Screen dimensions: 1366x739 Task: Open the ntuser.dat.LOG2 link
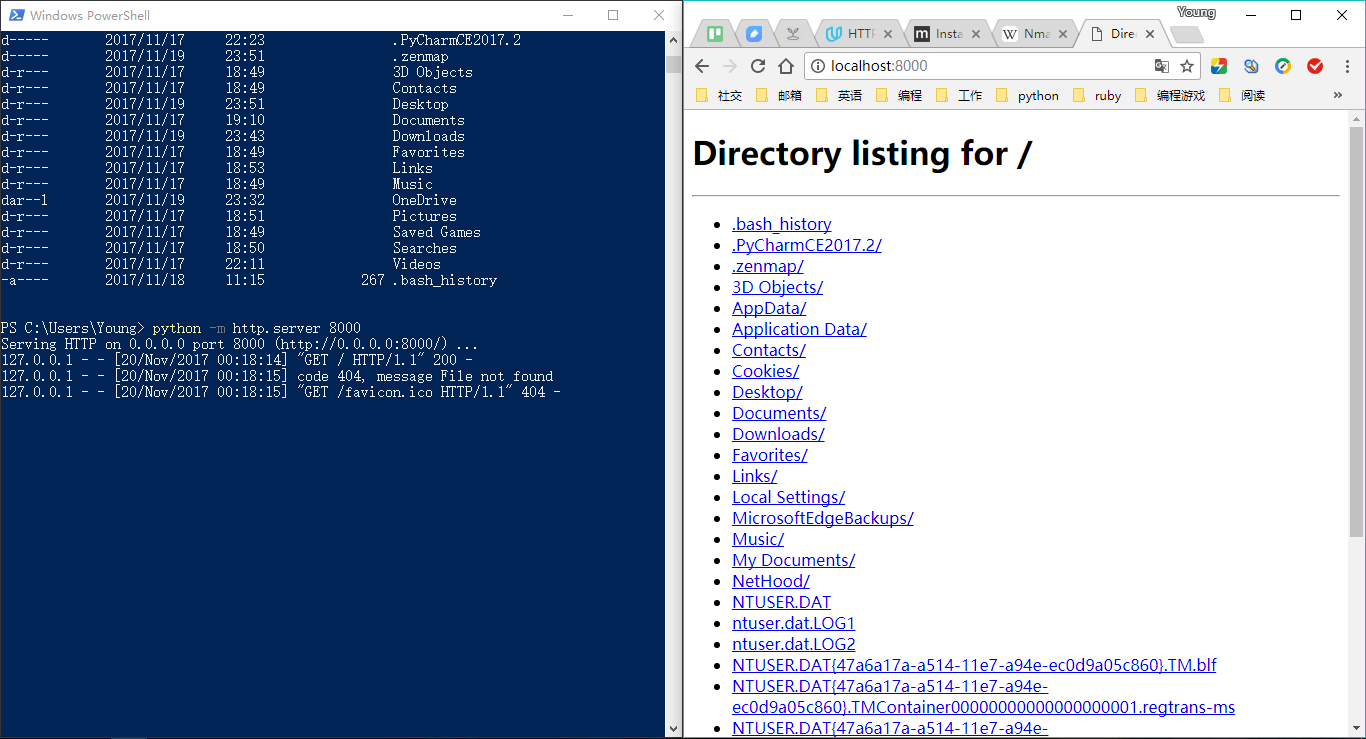pyautogui.click(x=794, y=644)
